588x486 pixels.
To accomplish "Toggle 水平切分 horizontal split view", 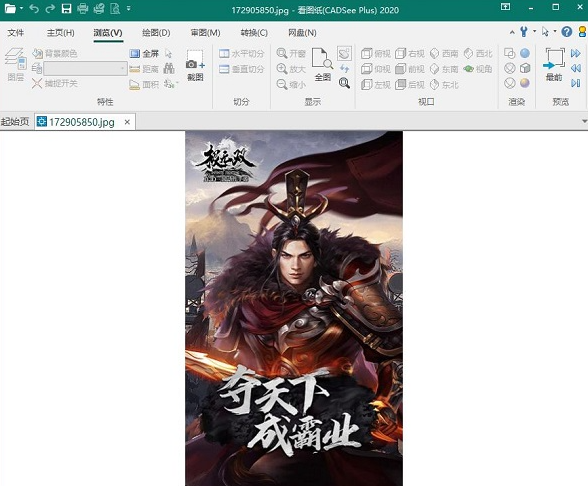I will click(242, 54).
